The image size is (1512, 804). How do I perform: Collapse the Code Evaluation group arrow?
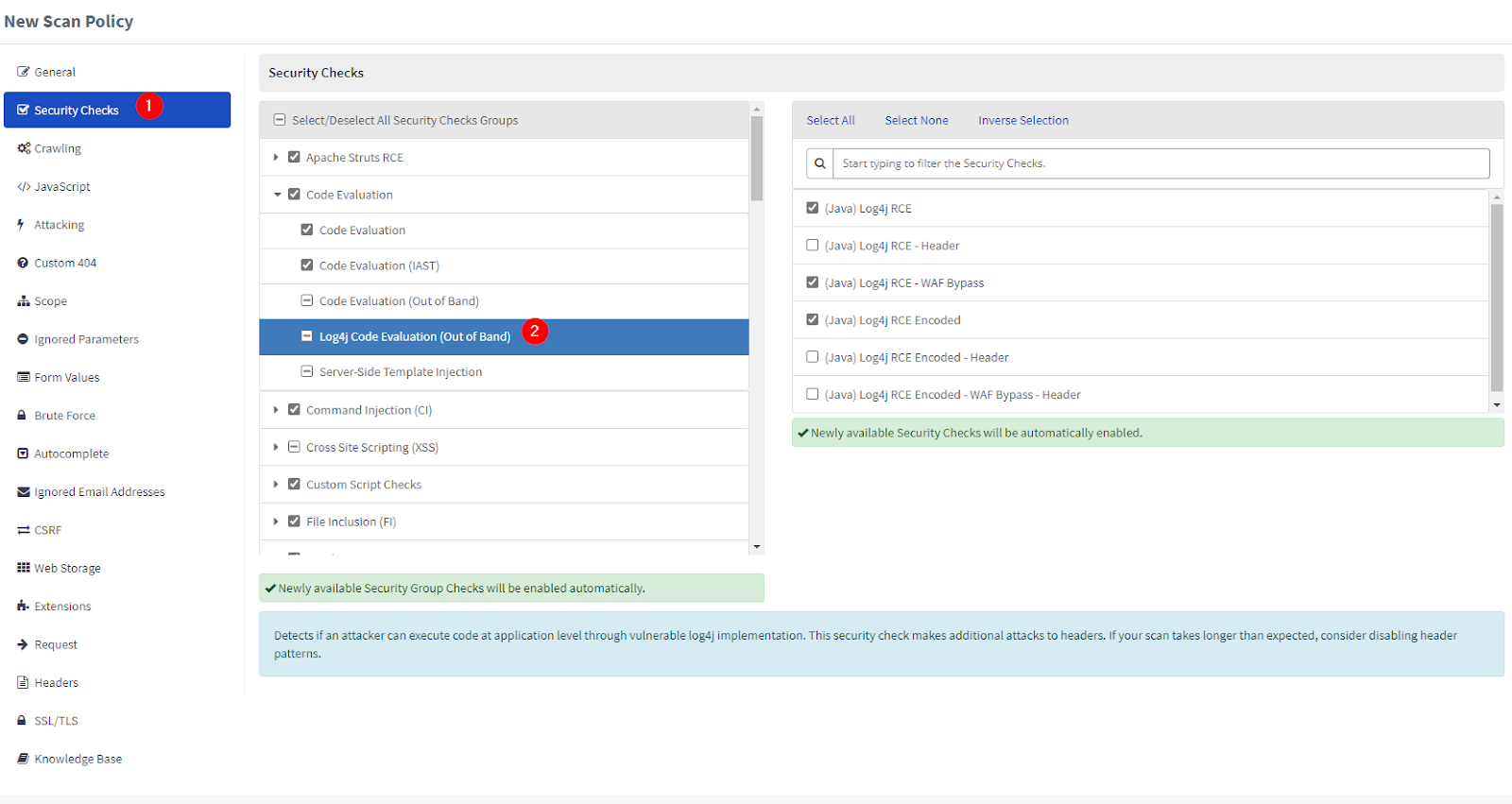pyautogui.click(x=277, y=195)
